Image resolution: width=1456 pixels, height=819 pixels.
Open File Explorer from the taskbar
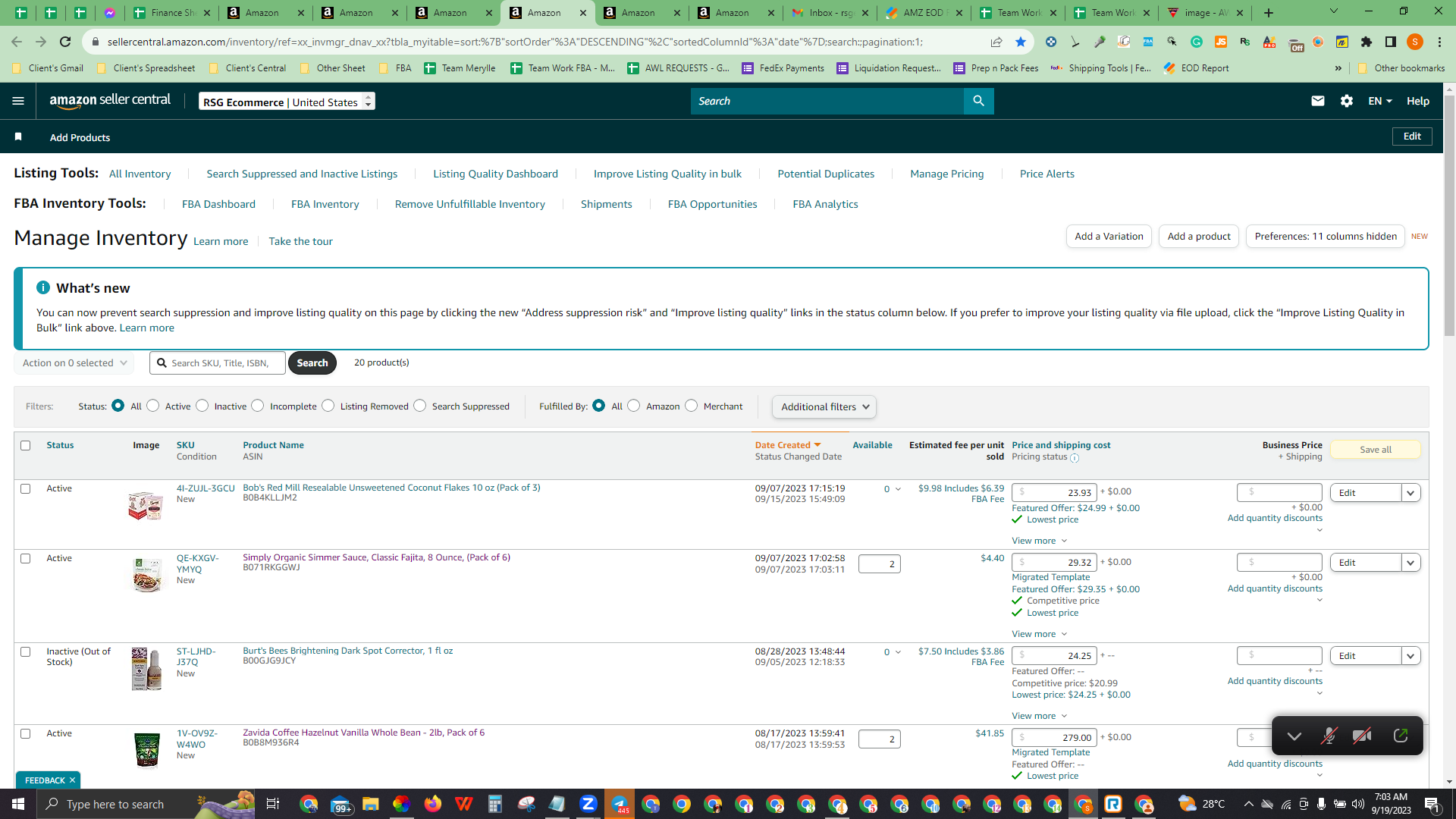[x=371, y=804]
